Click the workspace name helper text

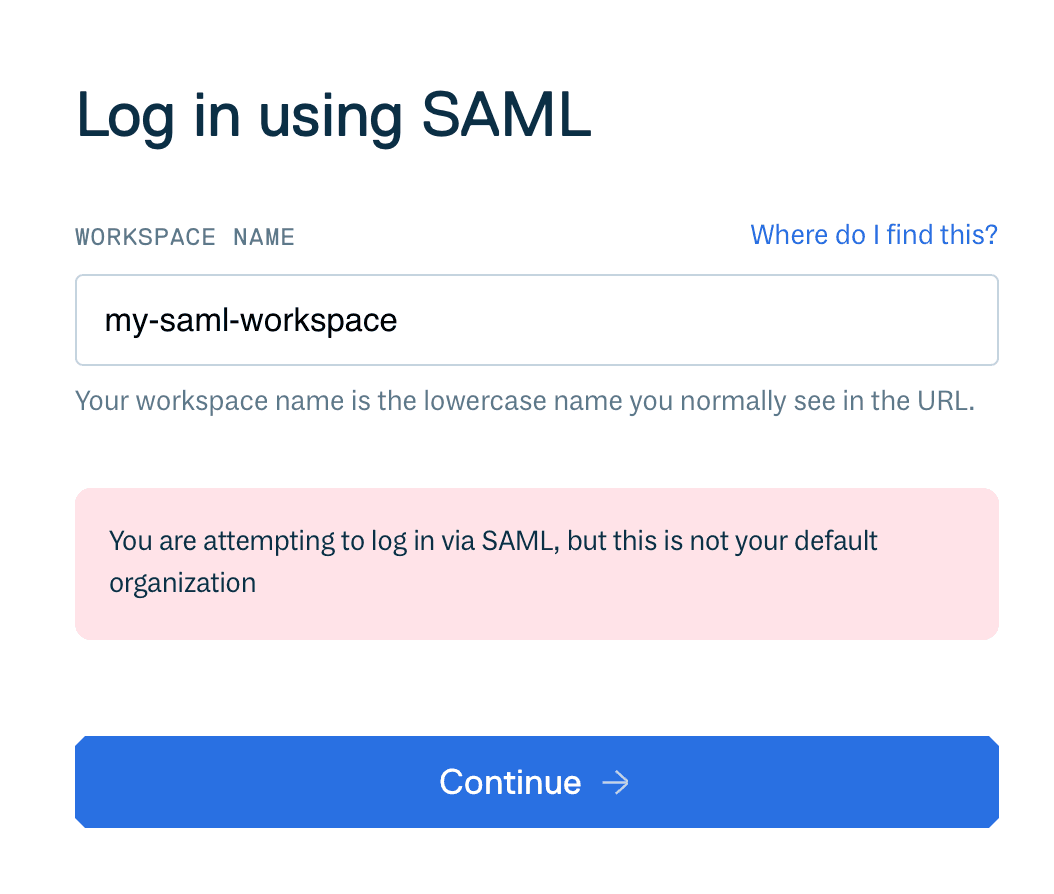pos(524,402)
